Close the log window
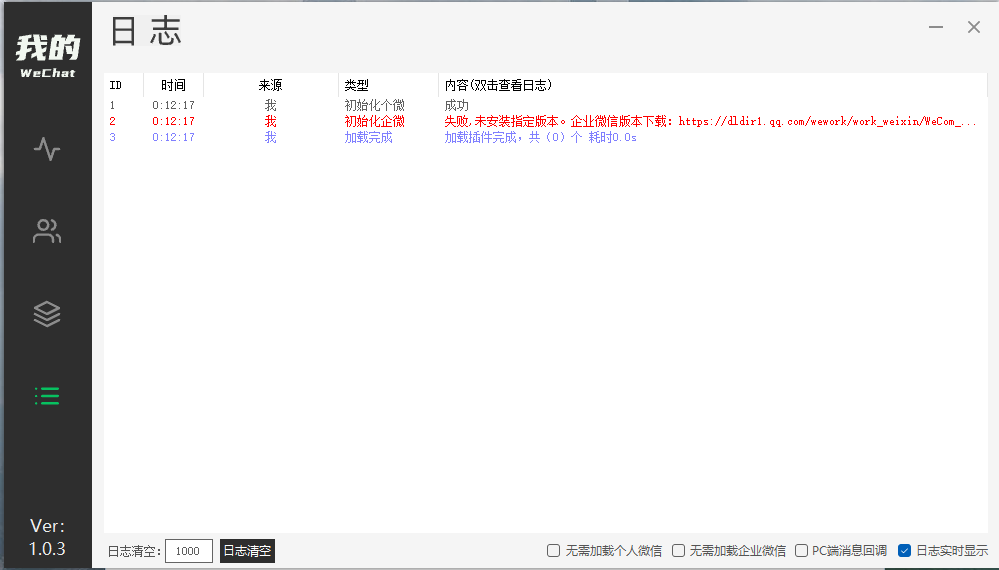The width and height of the screenshot is (999, 570). tap(973, 27)
